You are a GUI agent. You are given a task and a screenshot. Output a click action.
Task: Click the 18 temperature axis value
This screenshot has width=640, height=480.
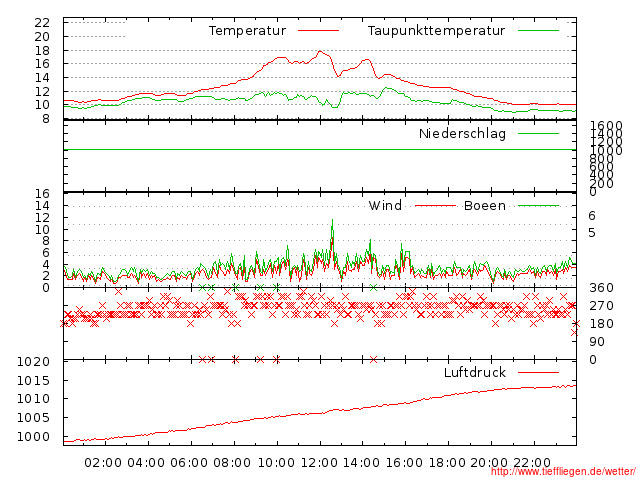tap(42, 50)
